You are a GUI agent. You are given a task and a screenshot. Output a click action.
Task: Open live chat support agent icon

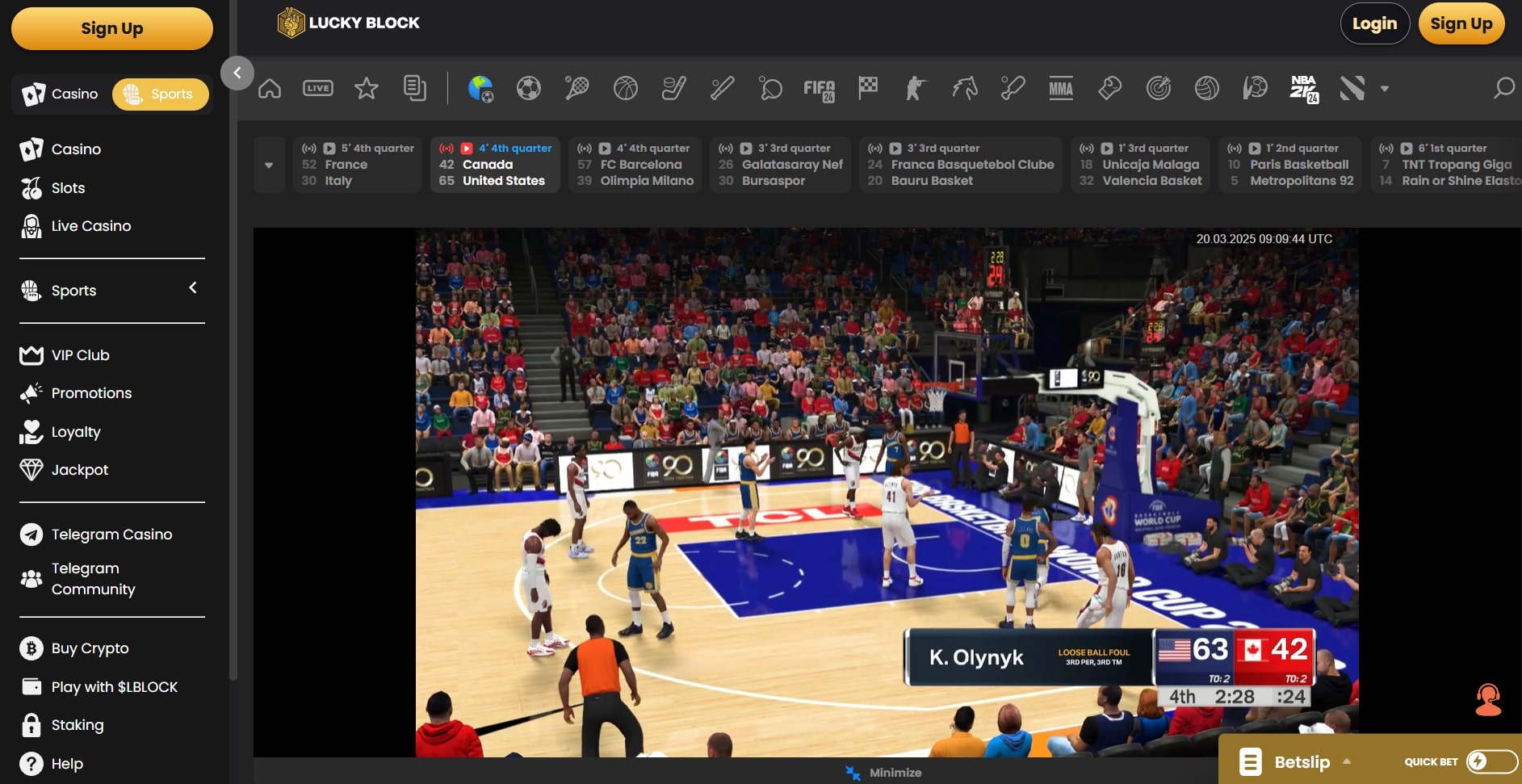(x=1488, y=699)
